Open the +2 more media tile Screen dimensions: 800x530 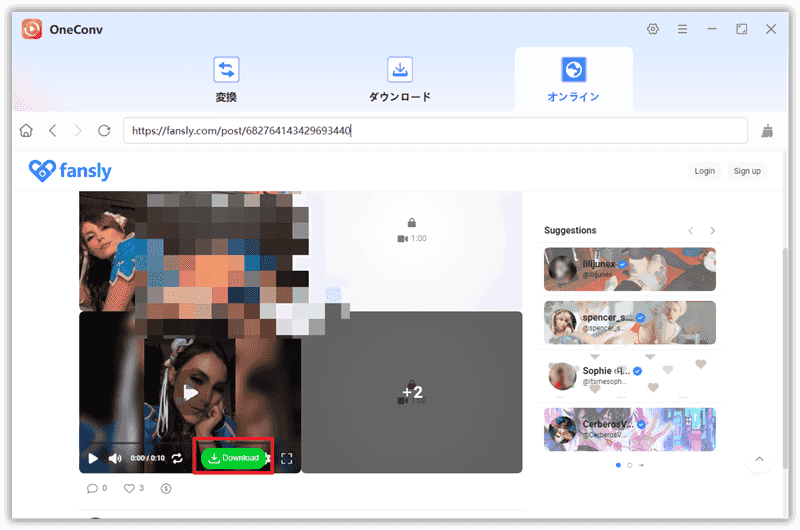pos(412,392)
